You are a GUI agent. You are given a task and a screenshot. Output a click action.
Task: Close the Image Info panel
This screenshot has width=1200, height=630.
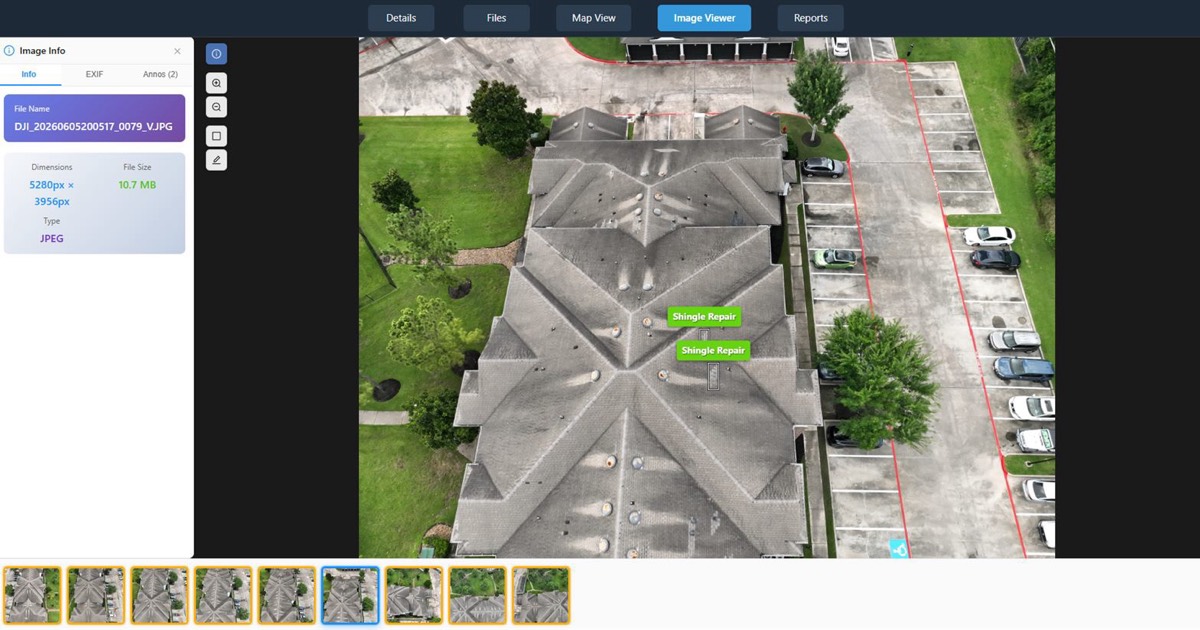point(177,51)
